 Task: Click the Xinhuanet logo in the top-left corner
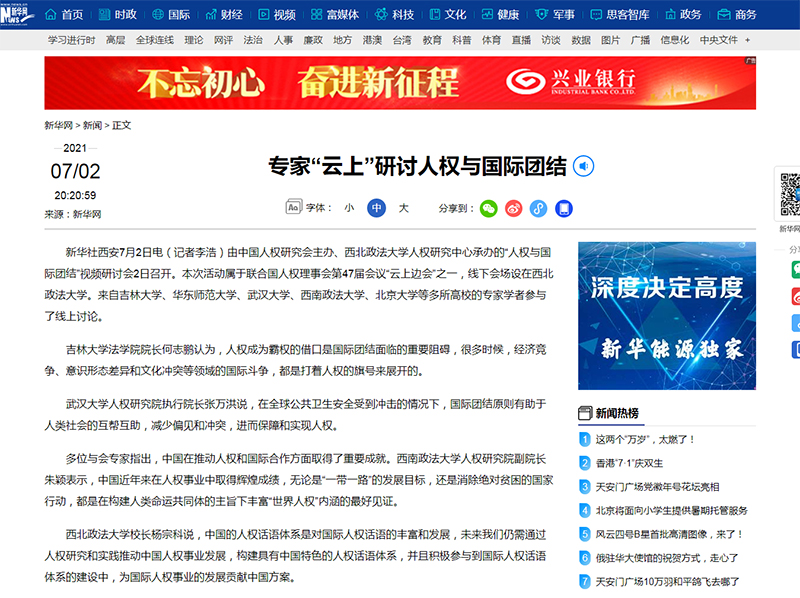(x=16, y=14)
